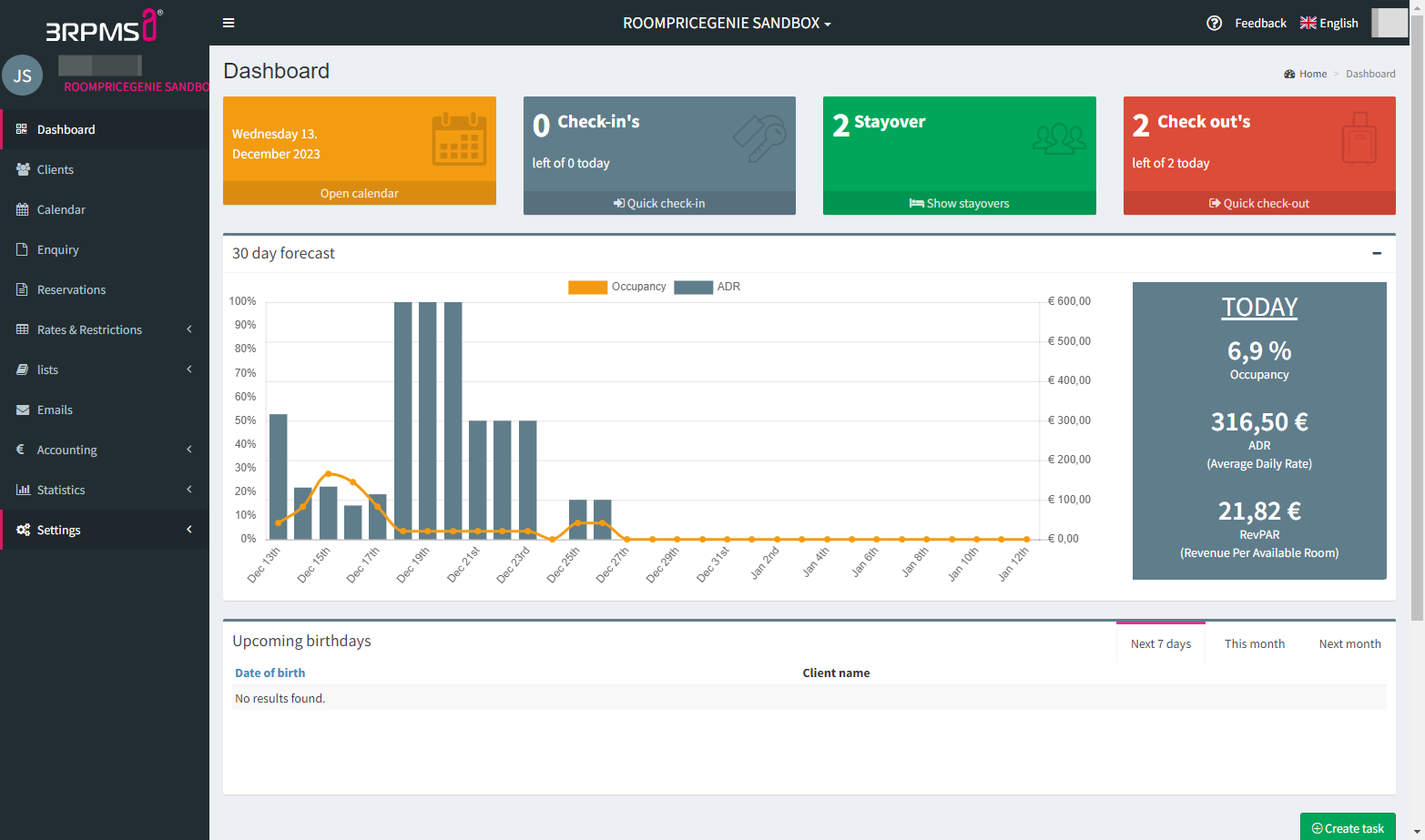This screenshot has height=840, width=1425.
Task: Sort birthdays by Date of birth column
Action: (270, 673)
